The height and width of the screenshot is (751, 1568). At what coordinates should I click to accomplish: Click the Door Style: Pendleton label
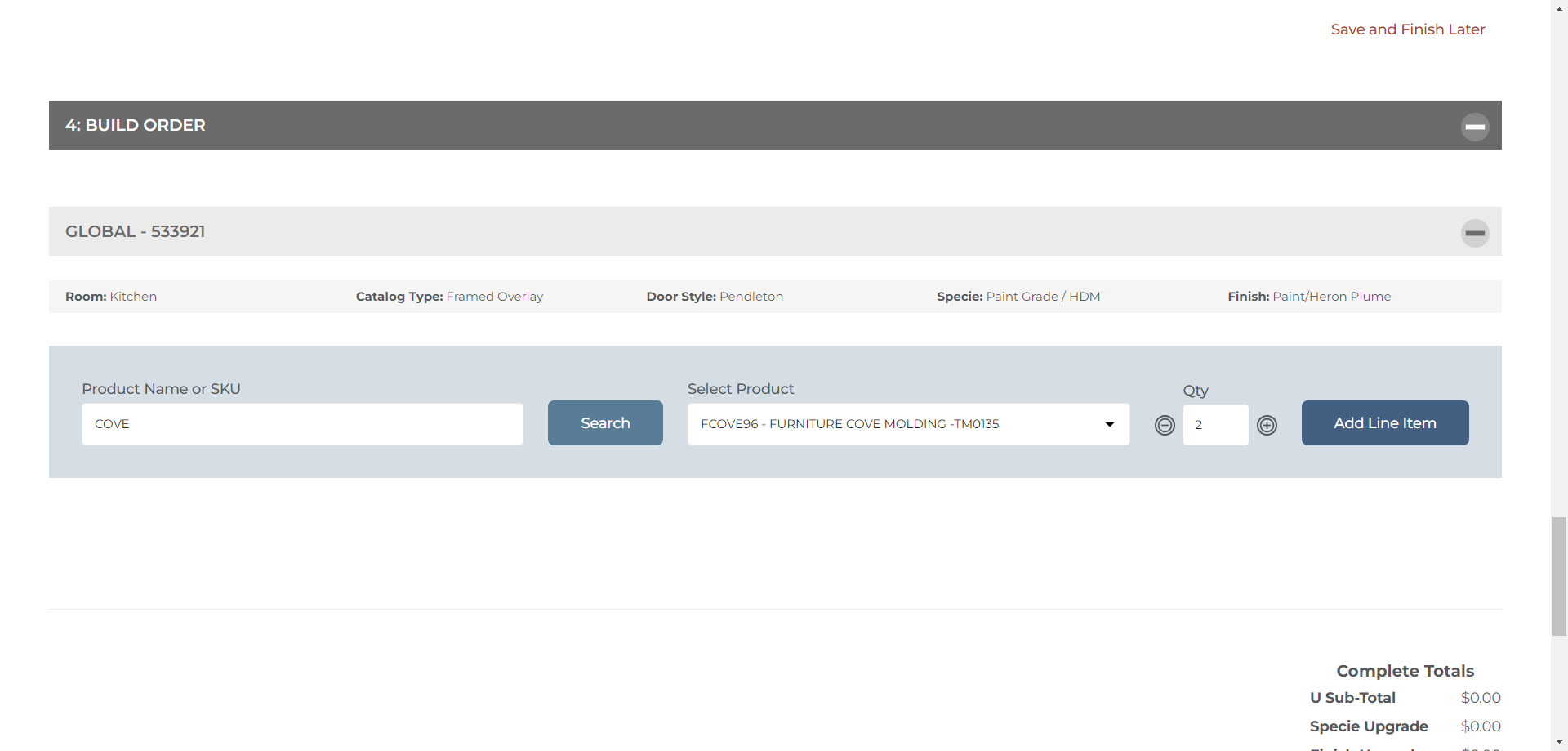(x=714, y=297)
